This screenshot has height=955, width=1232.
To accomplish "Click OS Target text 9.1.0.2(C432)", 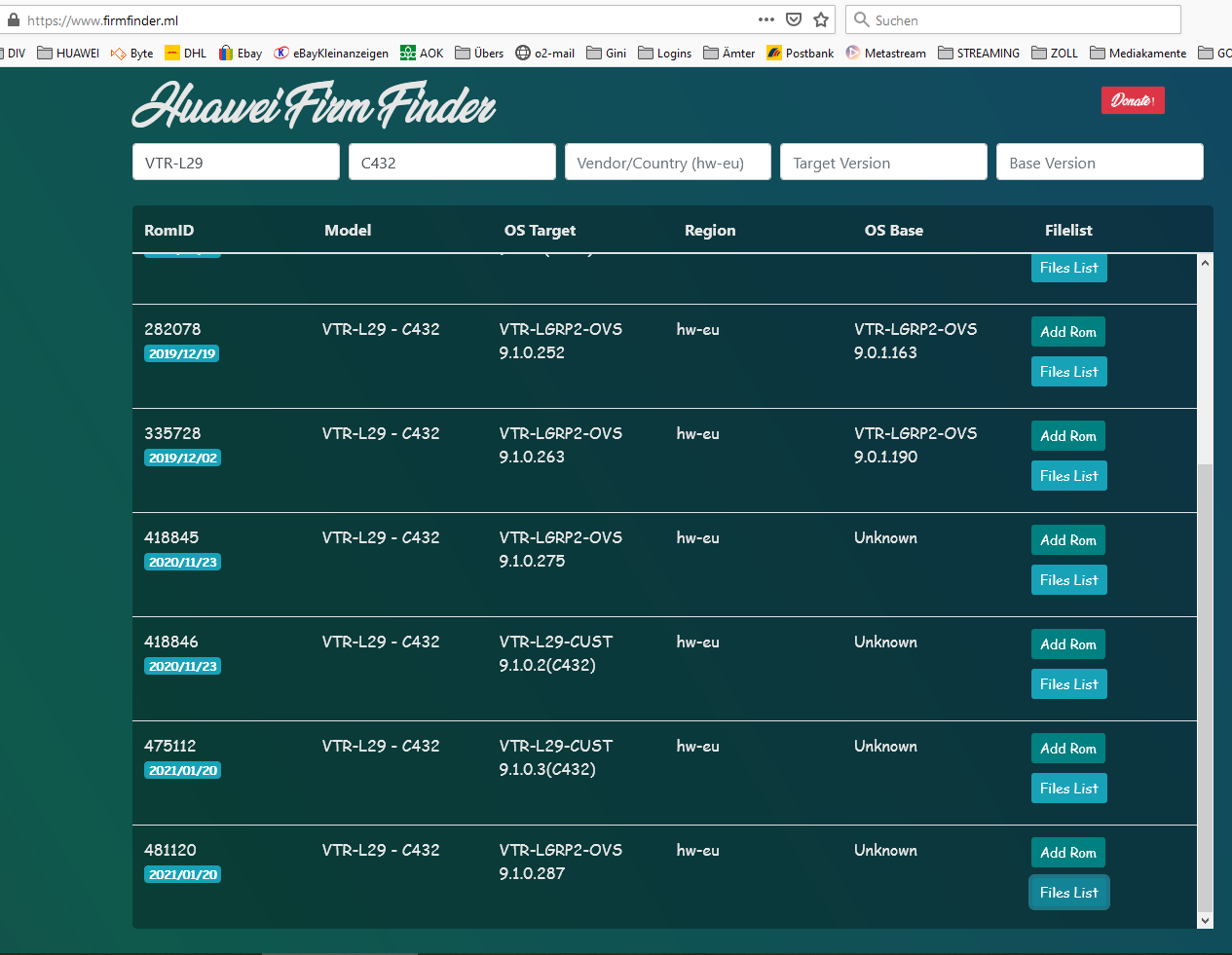I will coord(547,666).
